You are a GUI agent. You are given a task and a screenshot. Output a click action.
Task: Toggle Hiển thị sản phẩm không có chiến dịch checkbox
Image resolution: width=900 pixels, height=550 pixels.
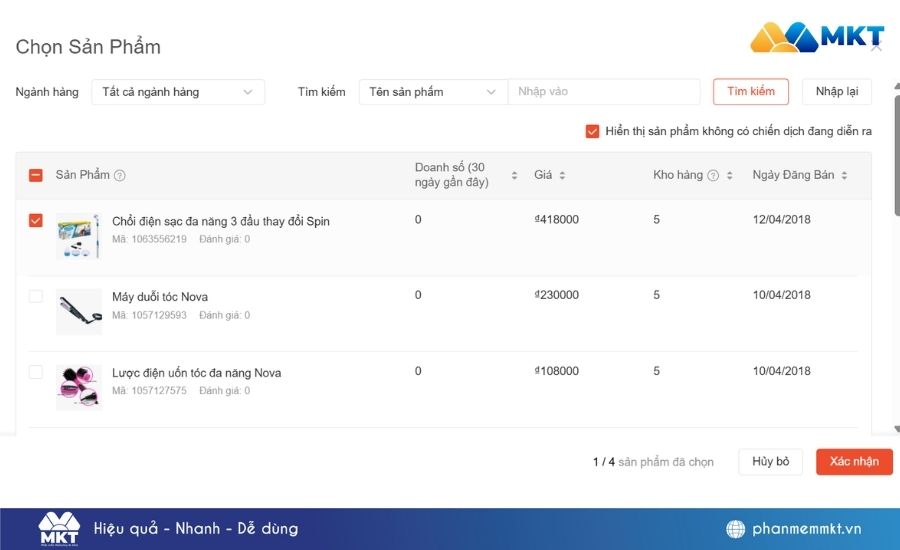click(592, 131)
